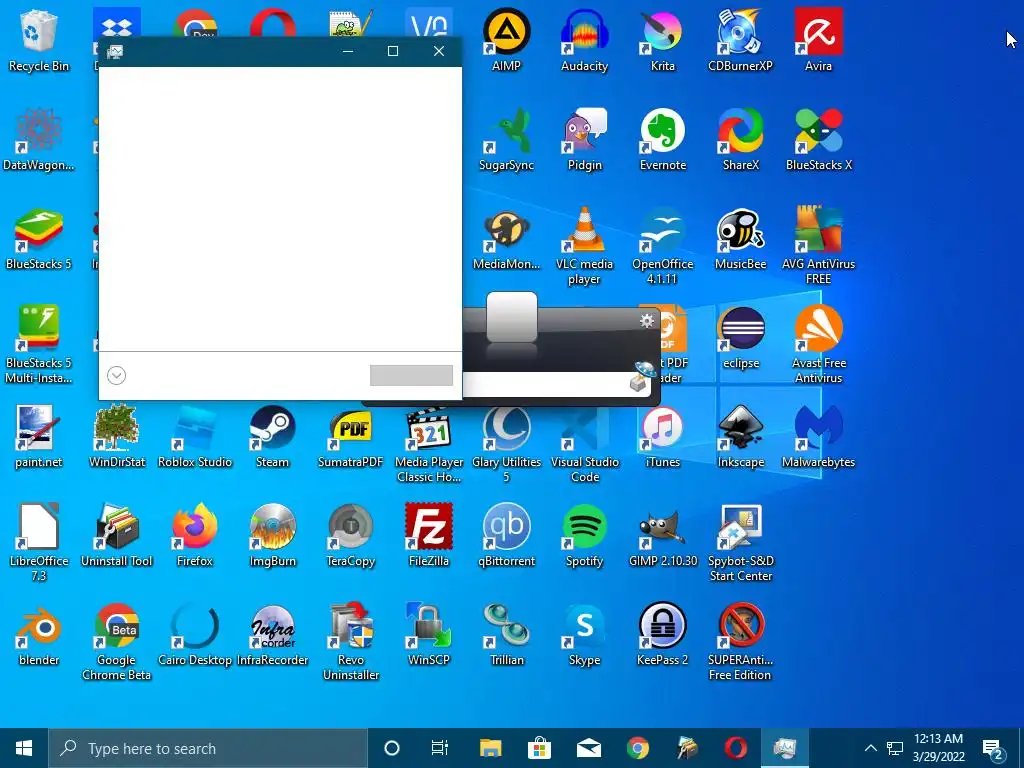Open SugarSync desktop icon

click(506, 138)
